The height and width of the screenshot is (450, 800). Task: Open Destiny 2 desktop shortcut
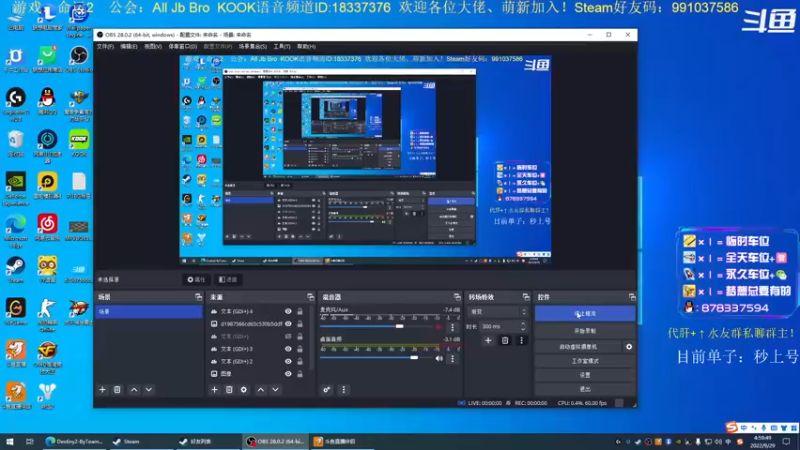click(47, 396)
